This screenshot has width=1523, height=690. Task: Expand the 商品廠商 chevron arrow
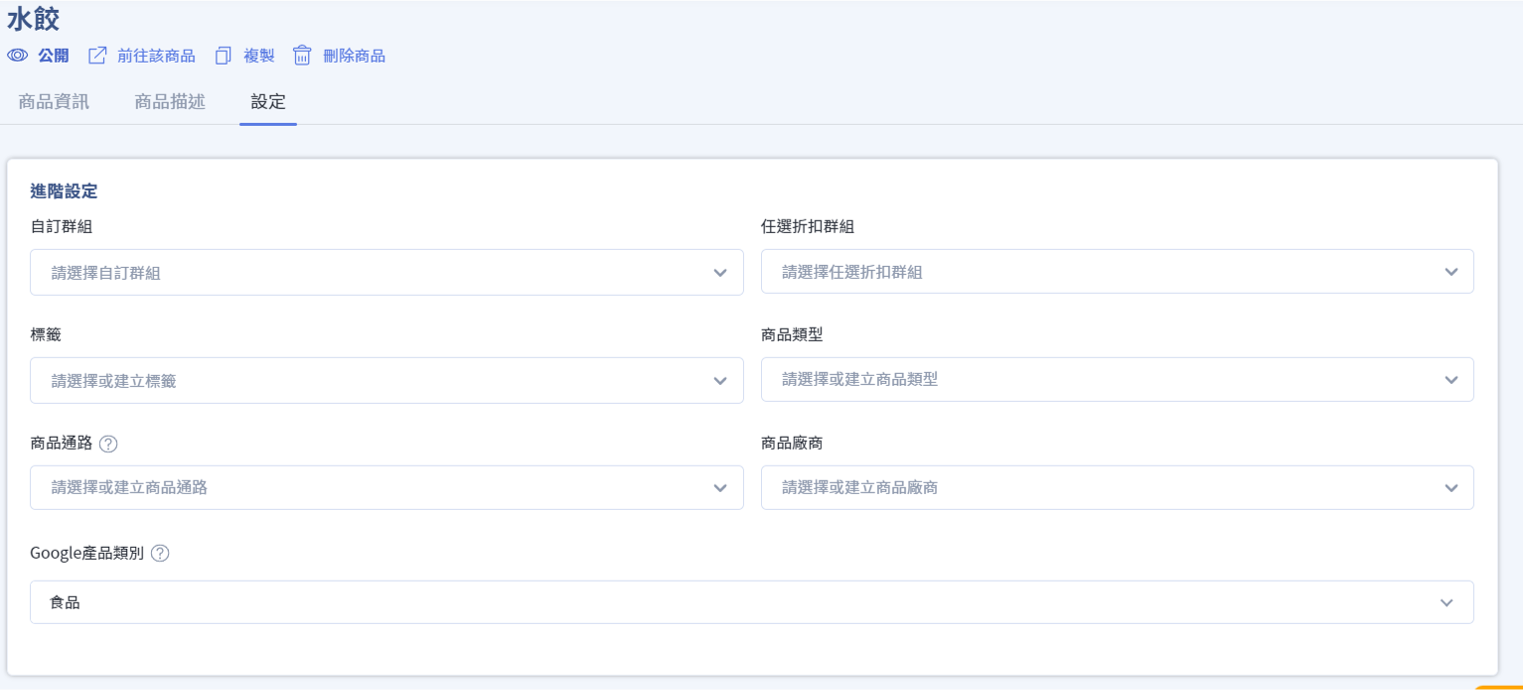pos(1451,488)
